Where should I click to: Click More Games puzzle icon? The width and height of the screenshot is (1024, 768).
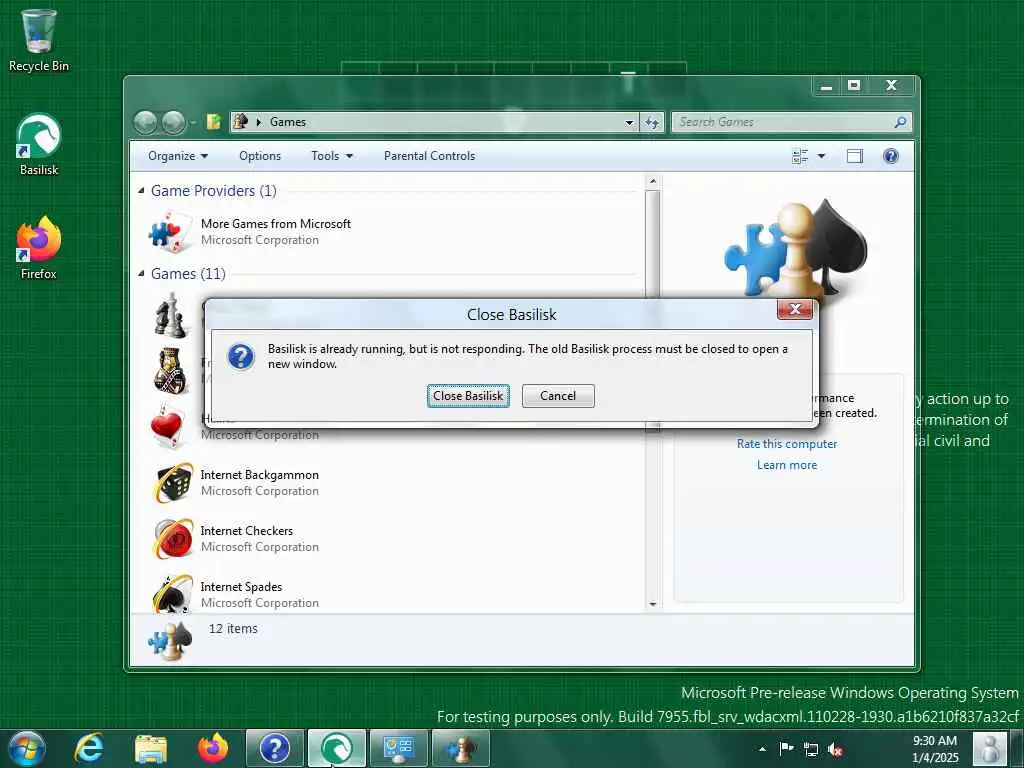point(172,232)
